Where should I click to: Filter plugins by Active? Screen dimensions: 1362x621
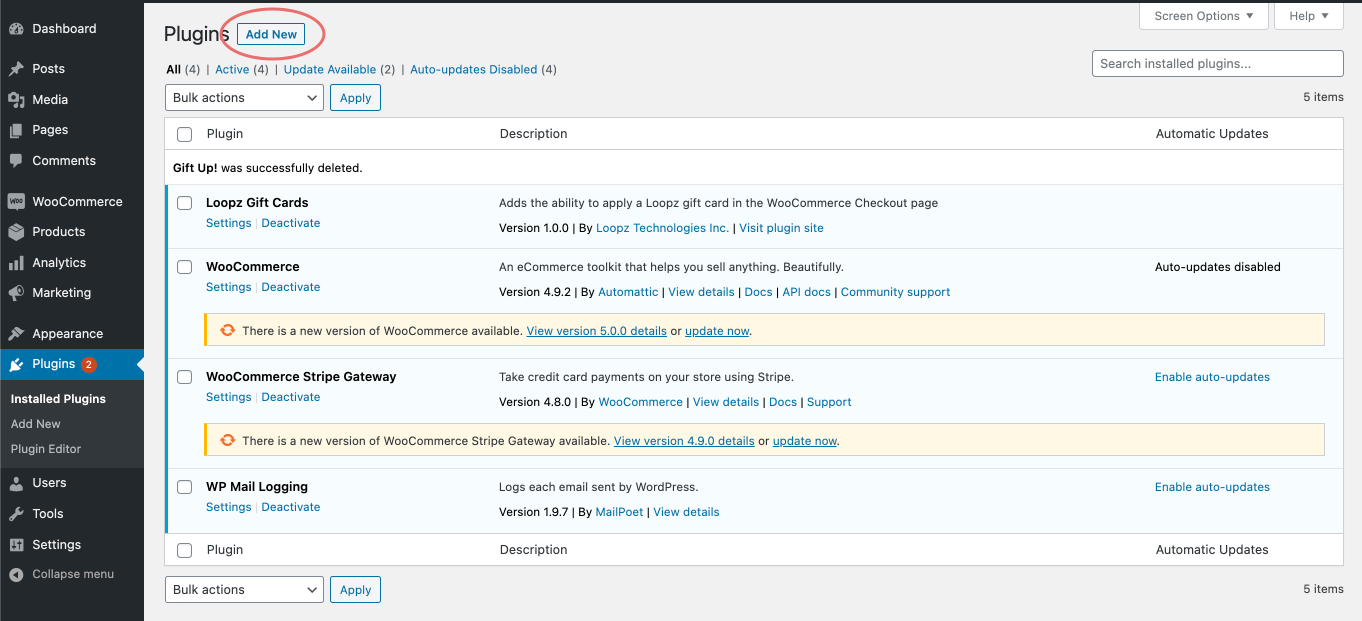[232, 70]
